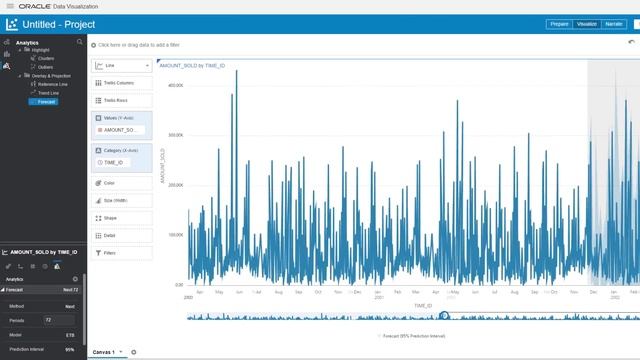The image size is (640, 360).
Task: Change the Method value Next
Action: [70, 307]
